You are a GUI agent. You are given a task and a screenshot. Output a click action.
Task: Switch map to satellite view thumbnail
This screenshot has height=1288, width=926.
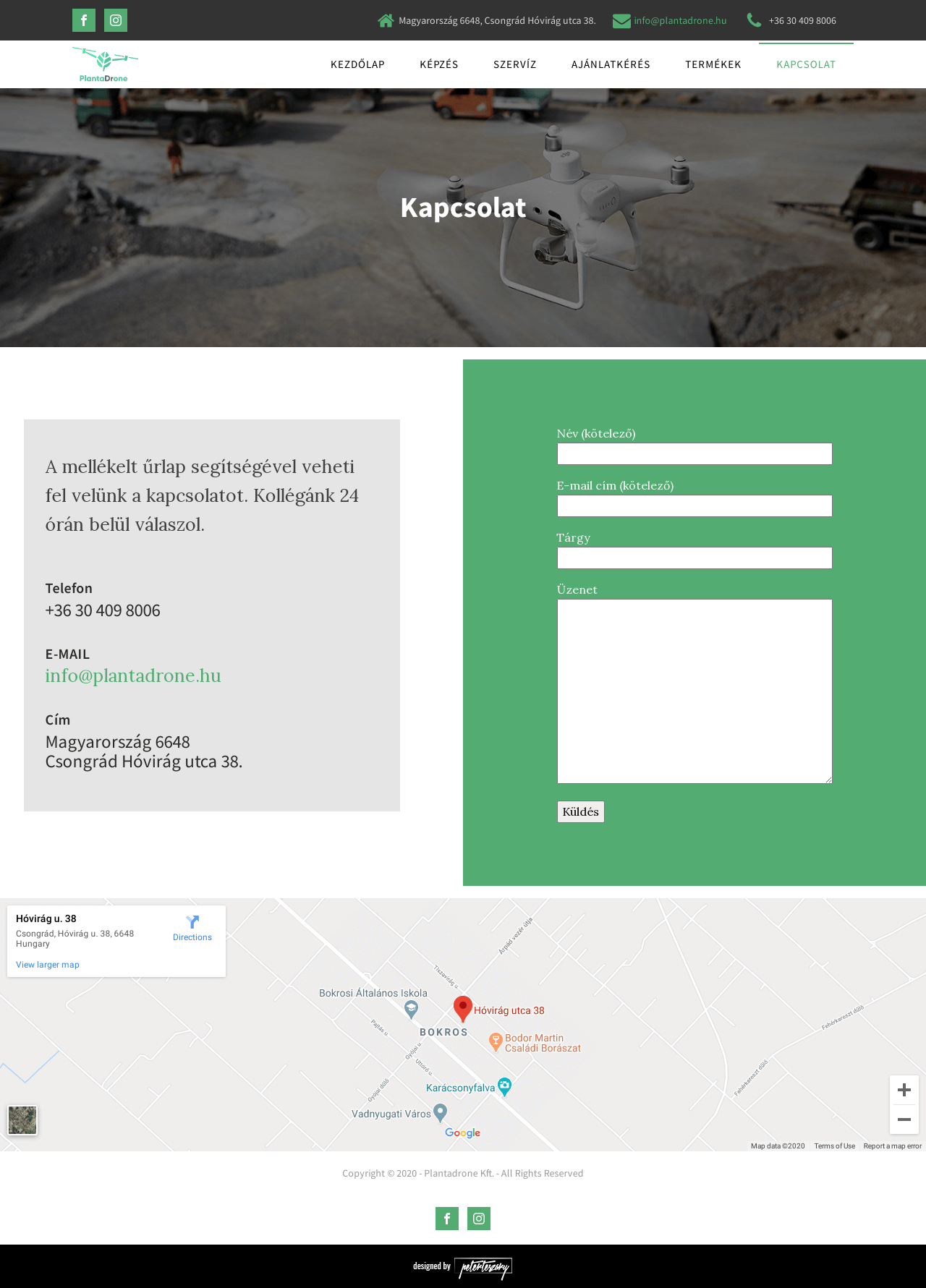22,1120
